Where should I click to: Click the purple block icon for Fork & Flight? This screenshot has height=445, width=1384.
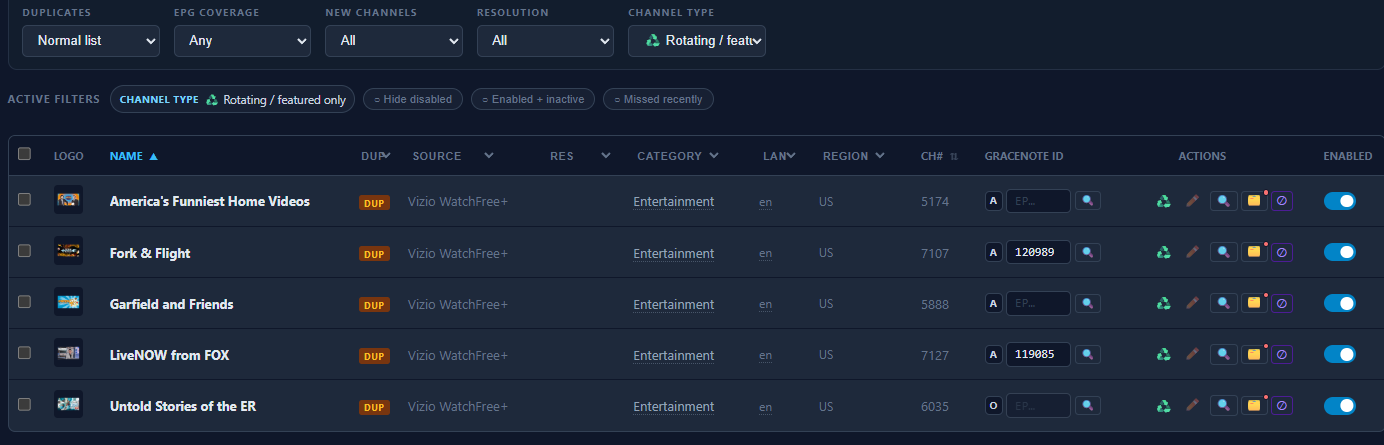[x=1282, y=252]
